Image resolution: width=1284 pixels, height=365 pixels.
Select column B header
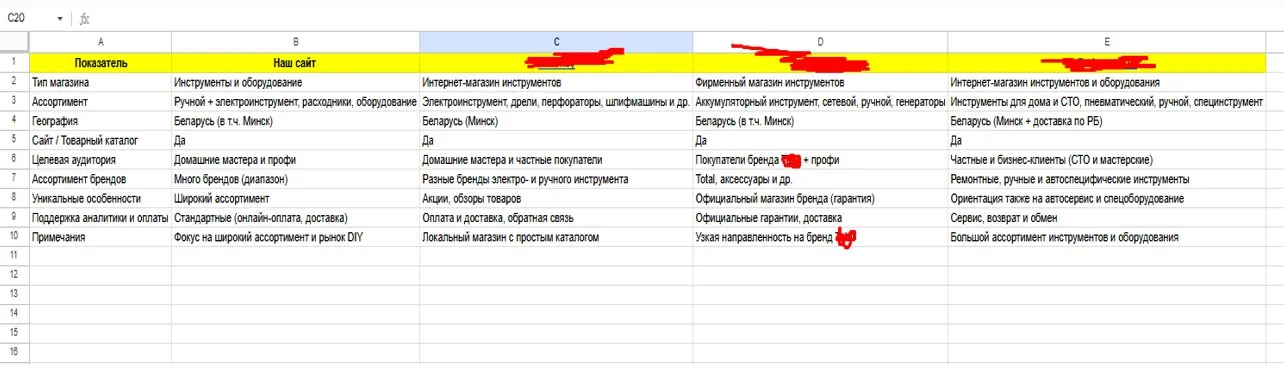pyautogui.click(x=295, y=42)
